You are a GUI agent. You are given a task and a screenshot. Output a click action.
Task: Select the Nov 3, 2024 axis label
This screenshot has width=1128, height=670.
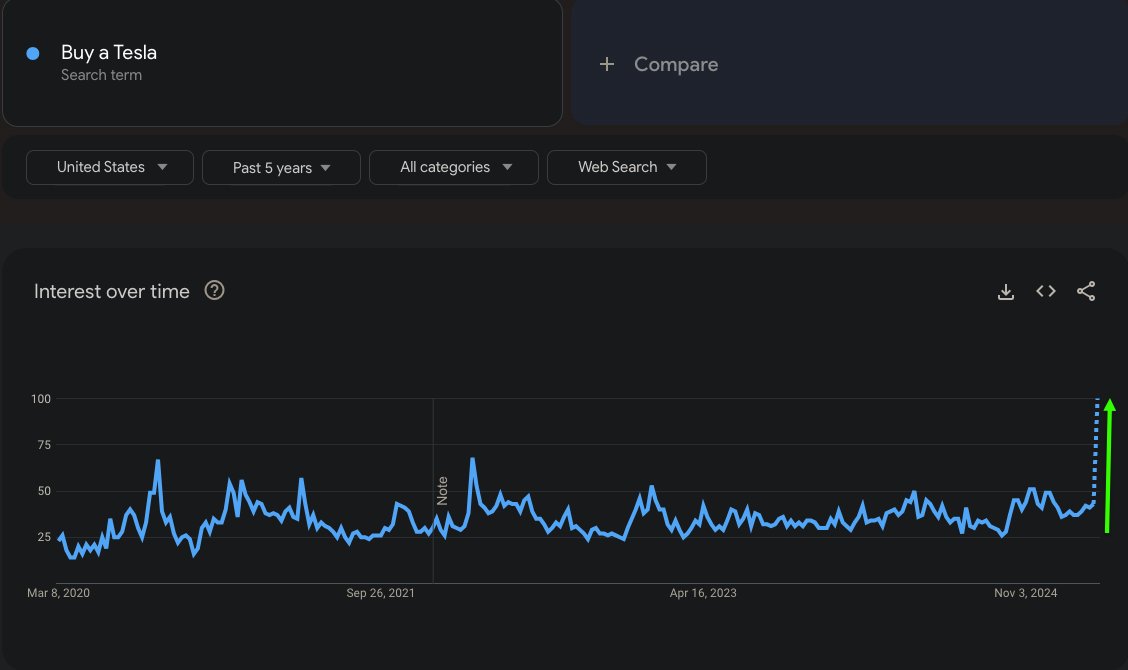pos(1025,593)
